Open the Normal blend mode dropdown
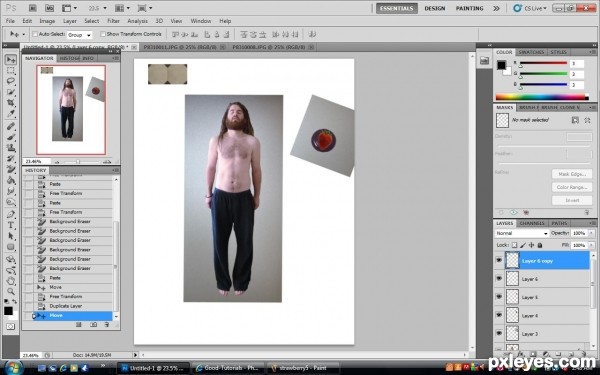This screenshot has width=600, height=375. (522, 233)
